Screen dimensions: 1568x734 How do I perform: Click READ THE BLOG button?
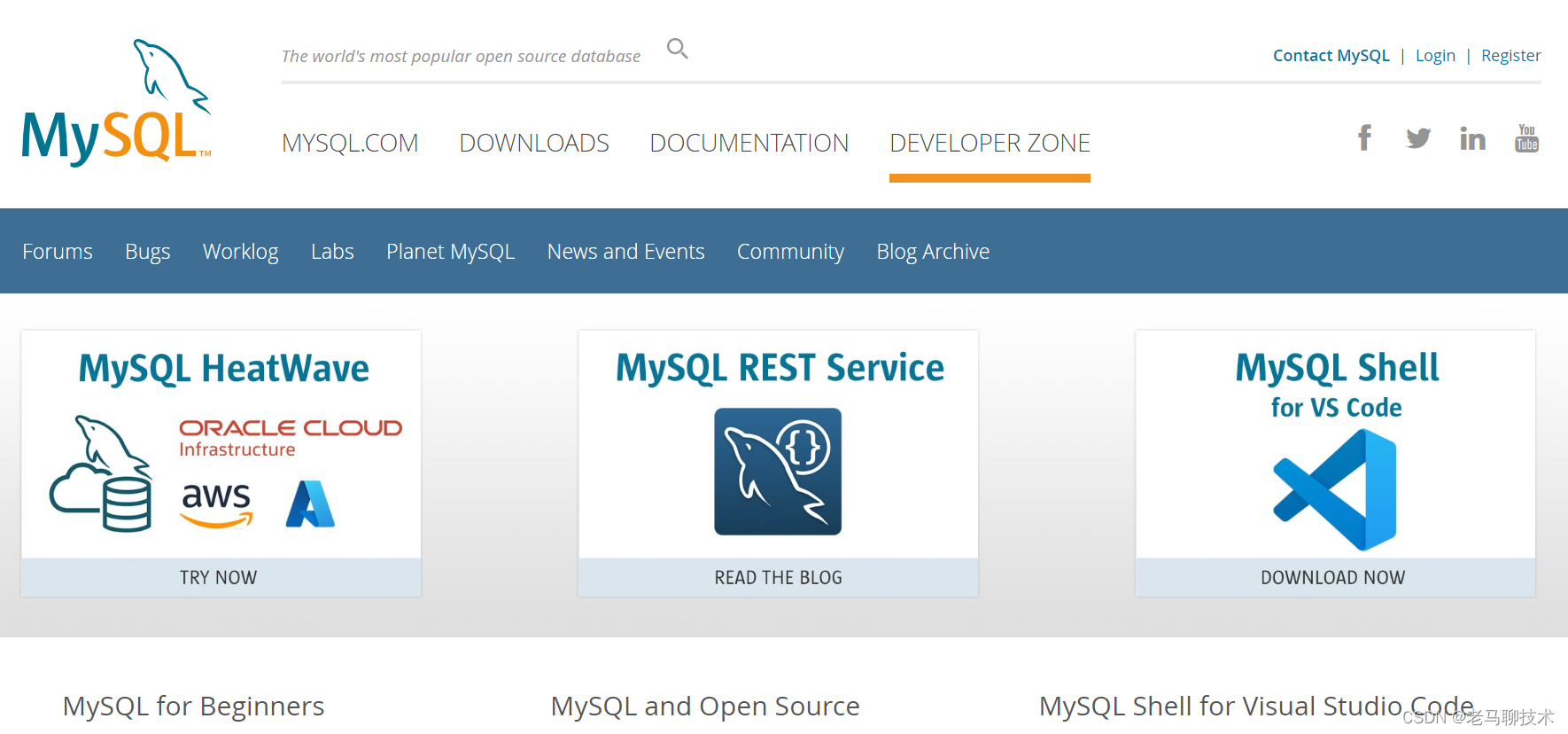point(779,577)
